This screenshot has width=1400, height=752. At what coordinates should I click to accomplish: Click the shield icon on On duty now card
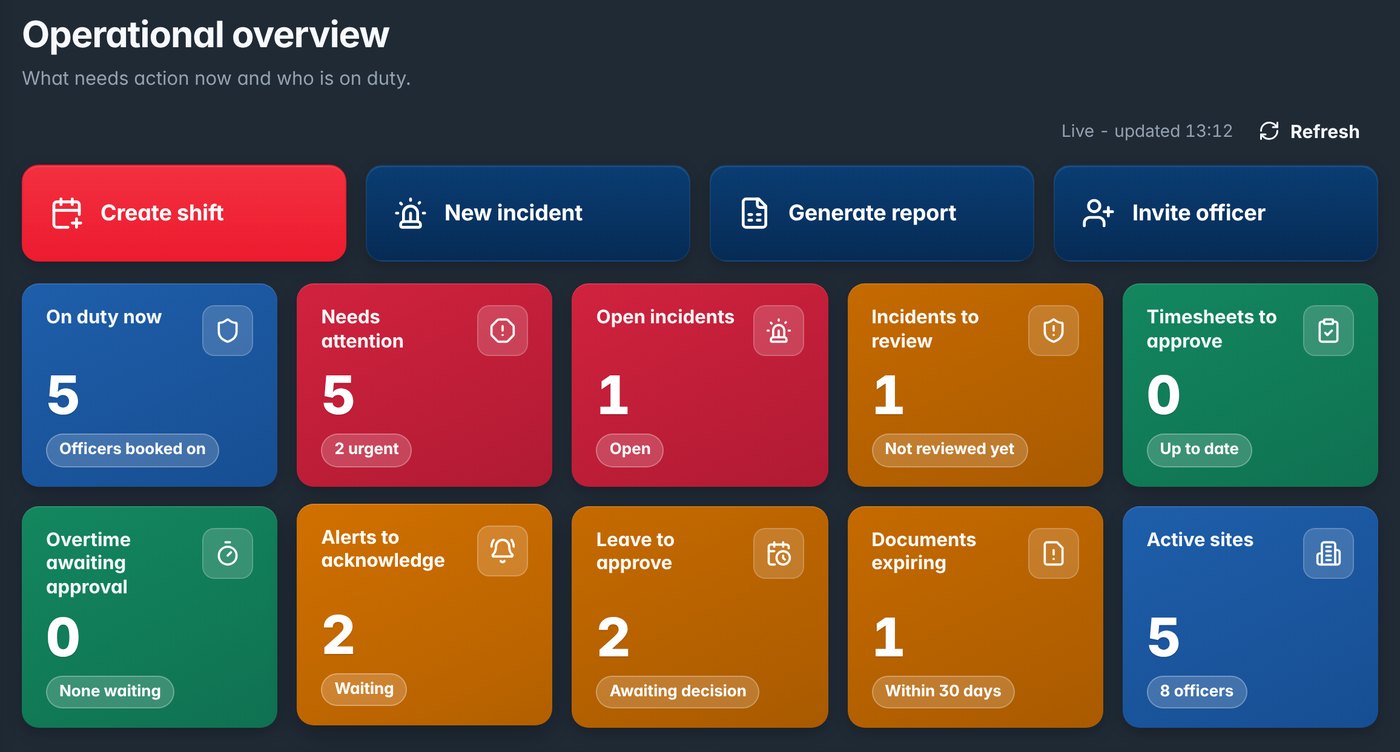pos(228,331)
